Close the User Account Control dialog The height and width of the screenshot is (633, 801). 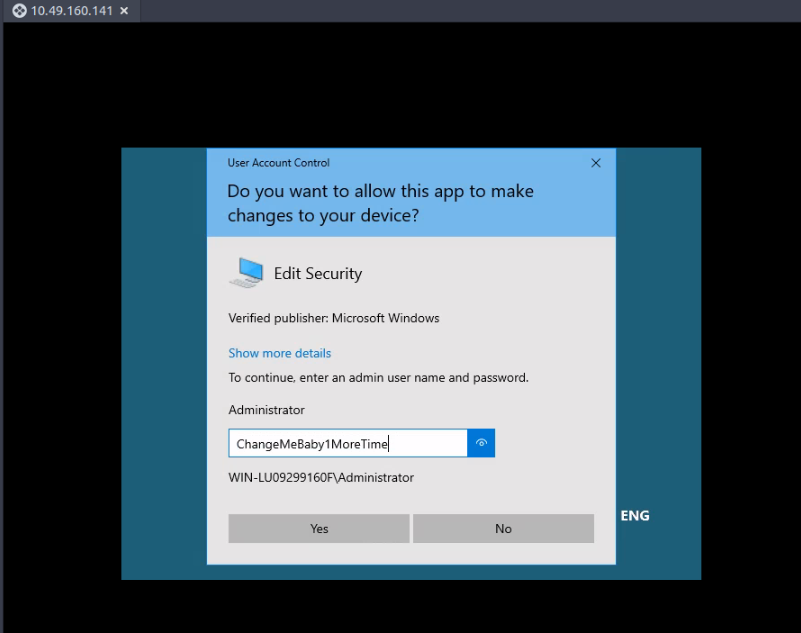(596, 163)
